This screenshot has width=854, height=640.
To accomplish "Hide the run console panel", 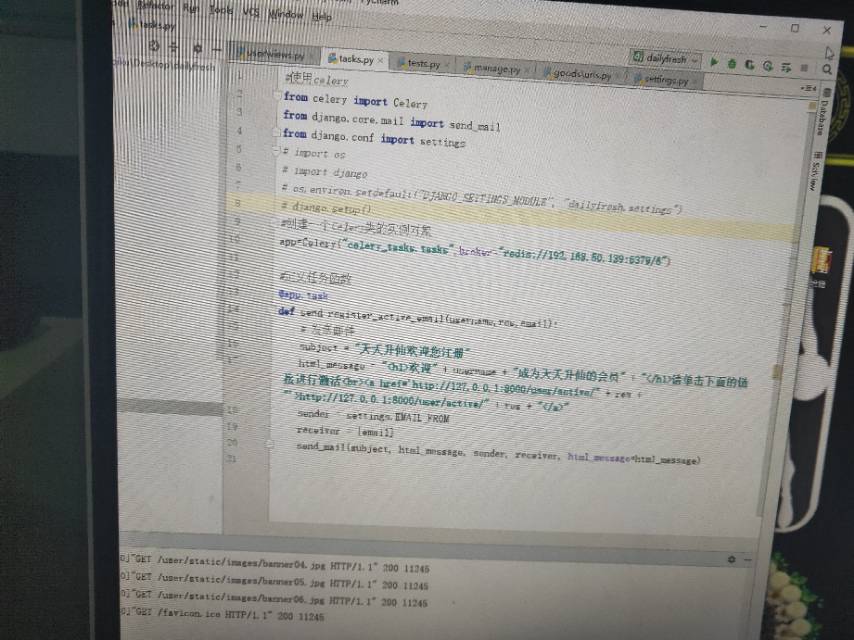I will (748, 560).
